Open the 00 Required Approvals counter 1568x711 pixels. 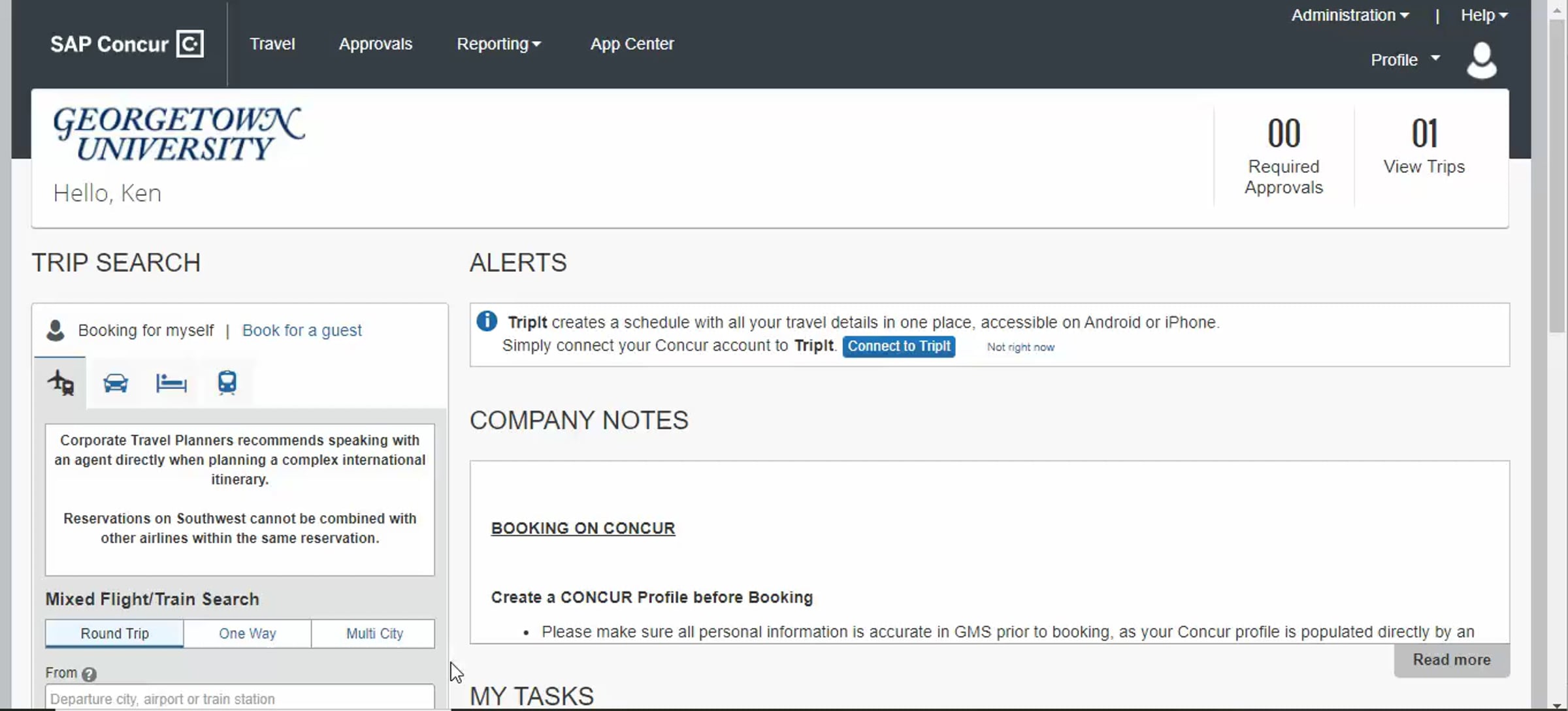[1284, 157]
